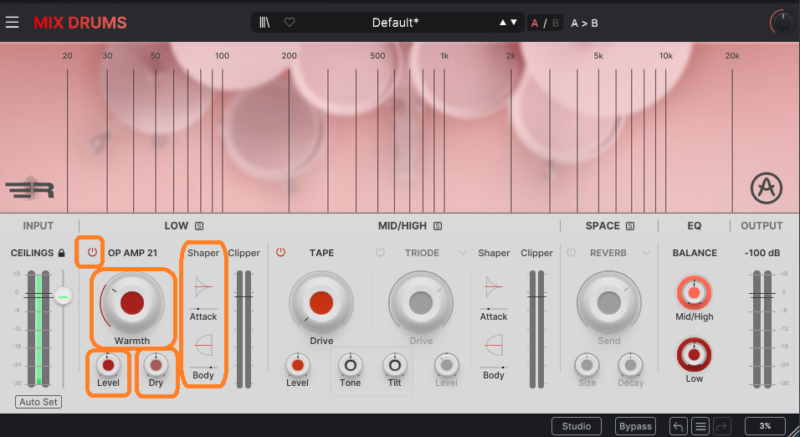This screenshot has height=437, width=800.
Task: Open the hamburger main menu
Action: tap(12, 21)
